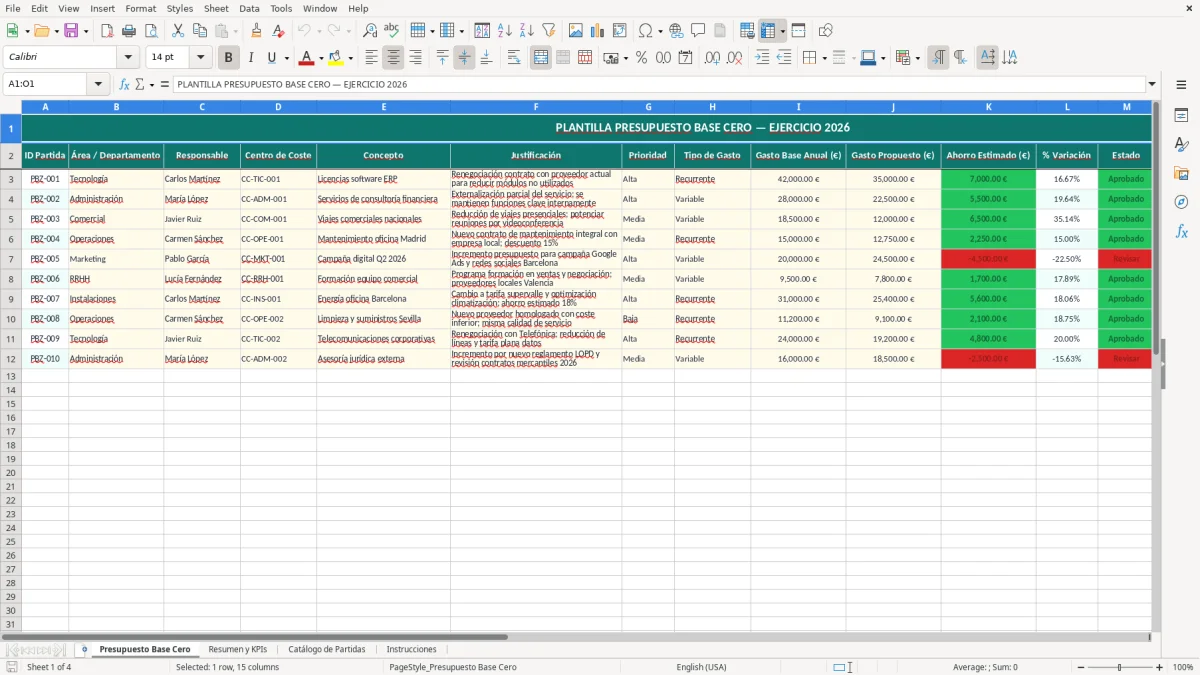Click the Sort dialog icon
1200x675 pixels.
click(x=482, y=31)
